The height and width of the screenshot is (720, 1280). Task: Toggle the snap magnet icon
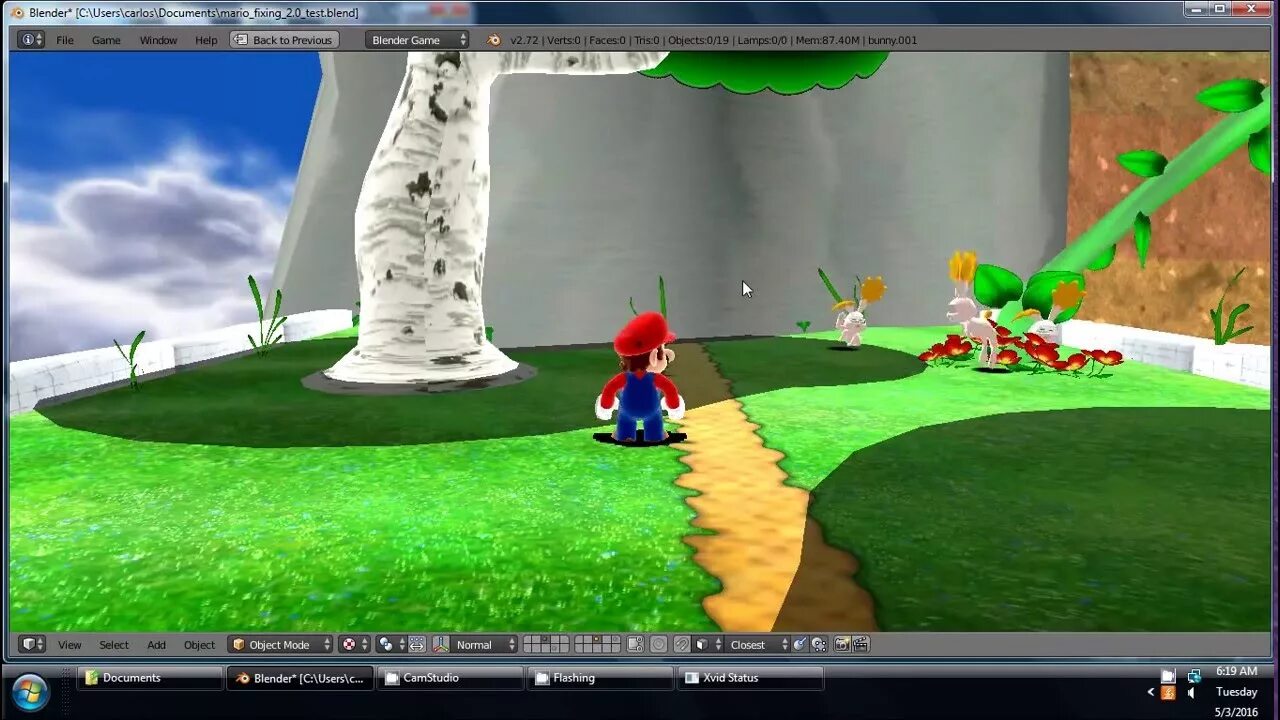pos(682,645)
